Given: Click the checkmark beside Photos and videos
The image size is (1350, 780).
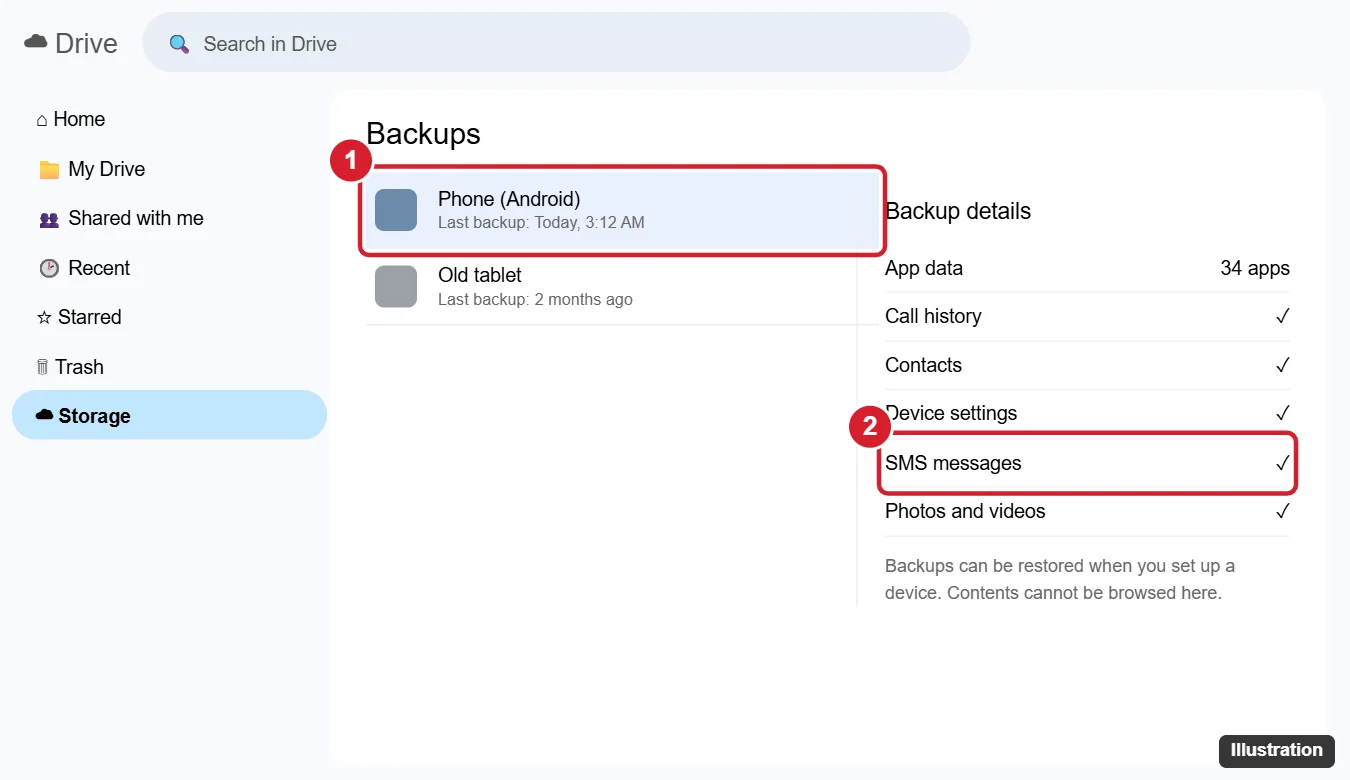Looking at the screenshot, I should click(1282, 511).
